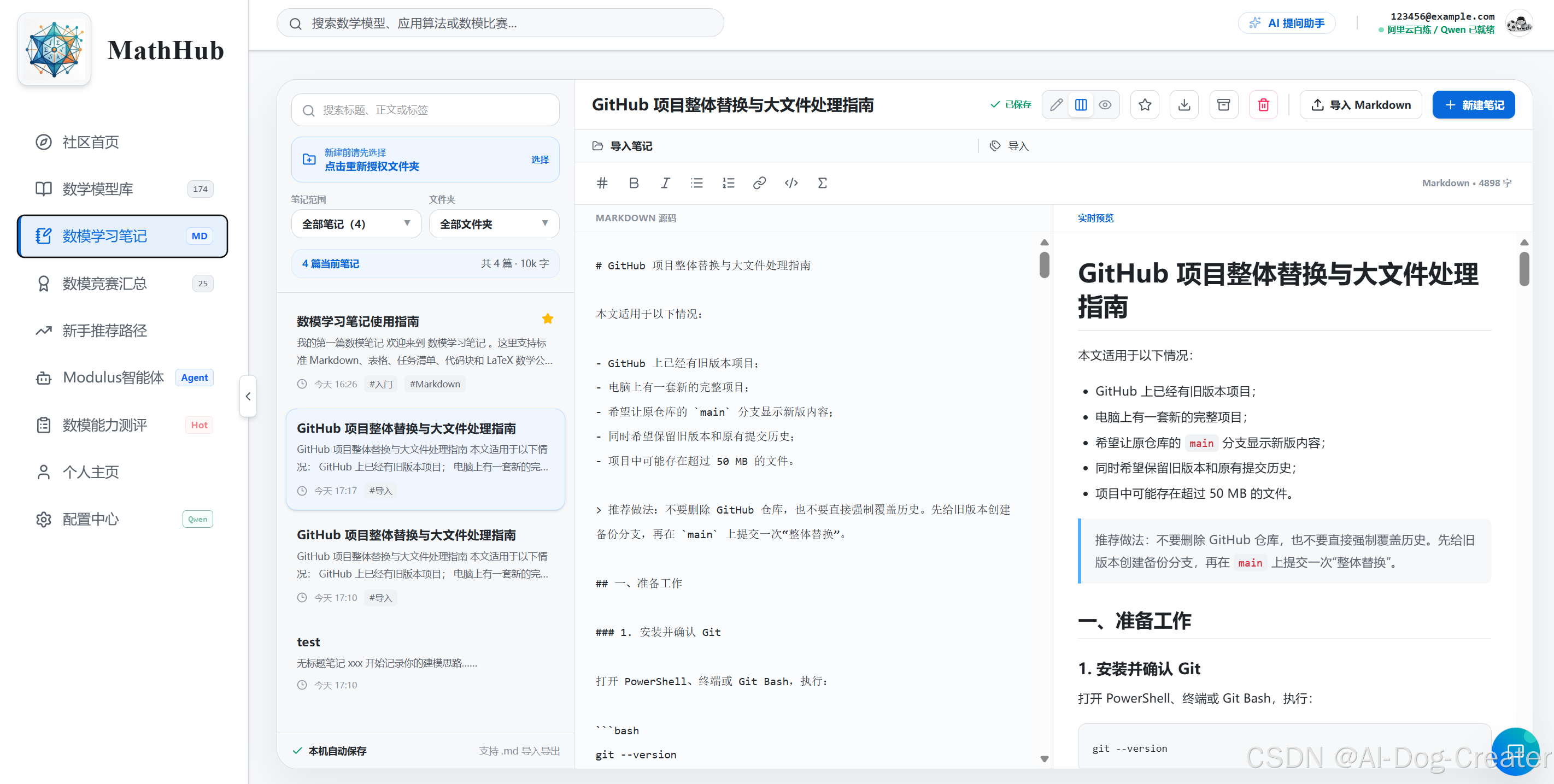Focus the top global search field
The height and width of the screenshot is (784, 1554).
point(500,23)
